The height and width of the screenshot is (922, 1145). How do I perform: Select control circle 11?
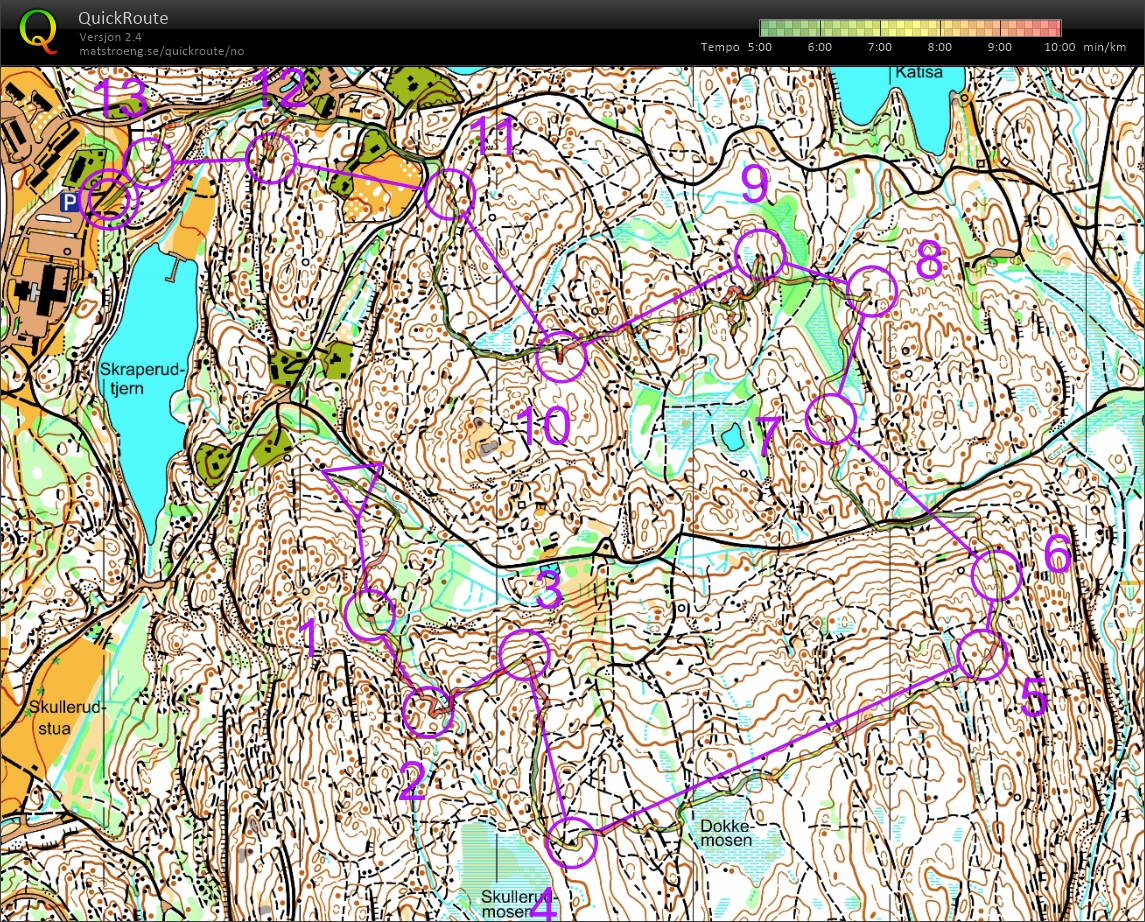pyautogui.click(x=448, y=194)
